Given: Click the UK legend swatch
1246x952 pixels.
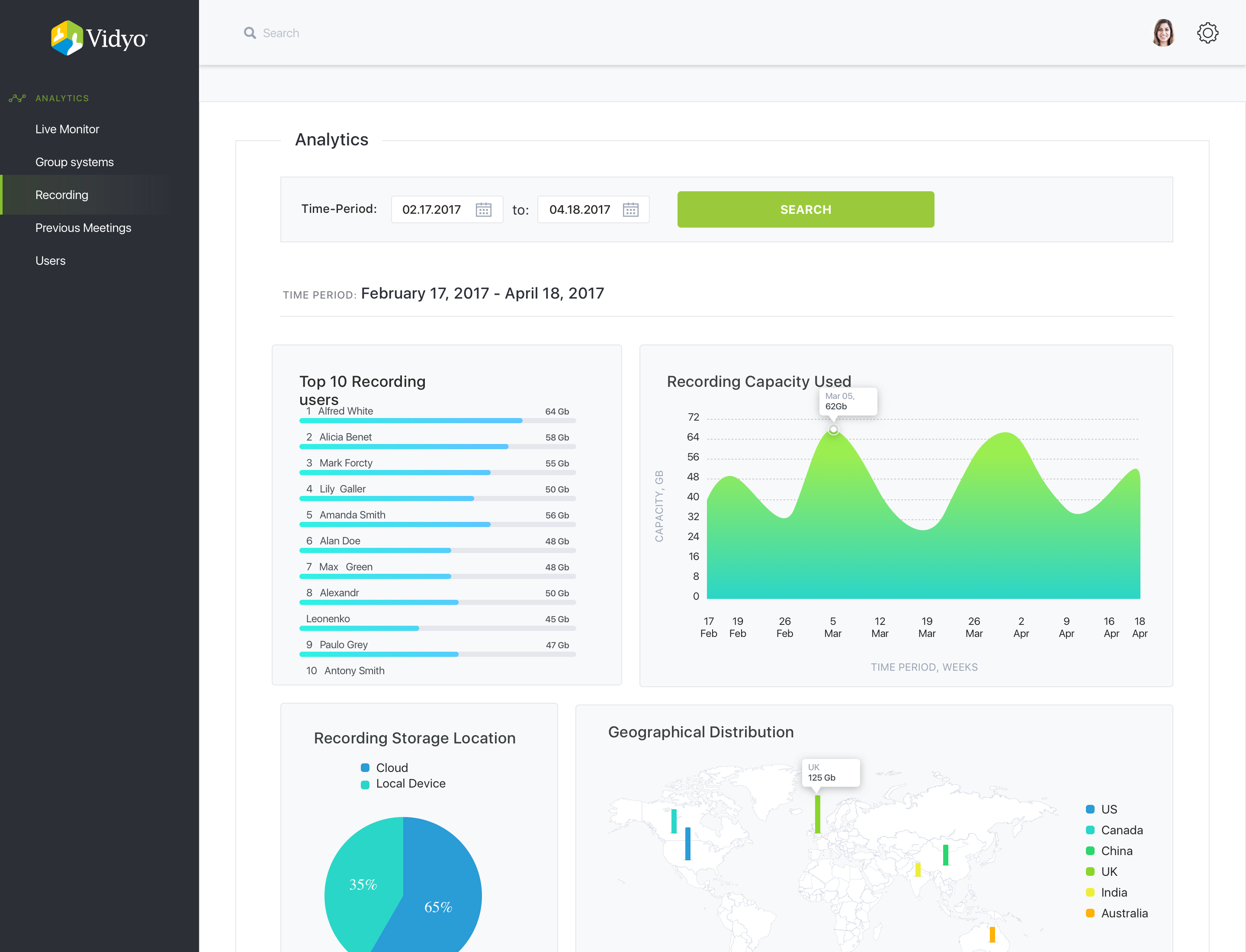Looking at the screenshot, I should pos(1090,872).
